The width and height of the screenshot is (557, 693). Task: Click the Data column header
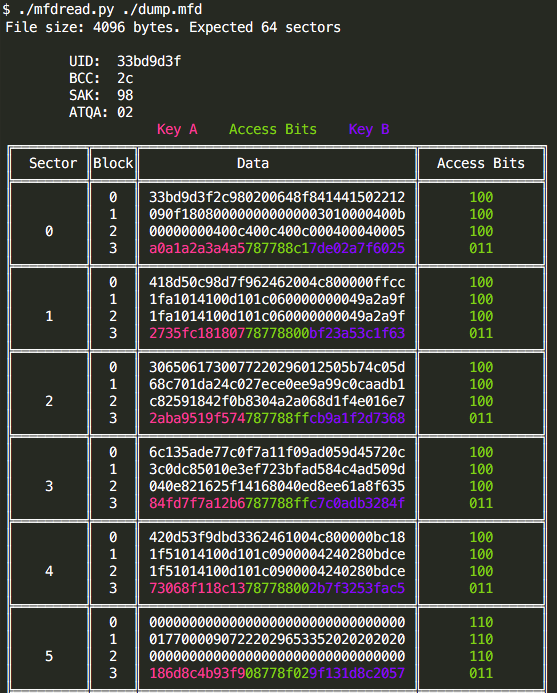pyautogui.click(x=252, y=163)
